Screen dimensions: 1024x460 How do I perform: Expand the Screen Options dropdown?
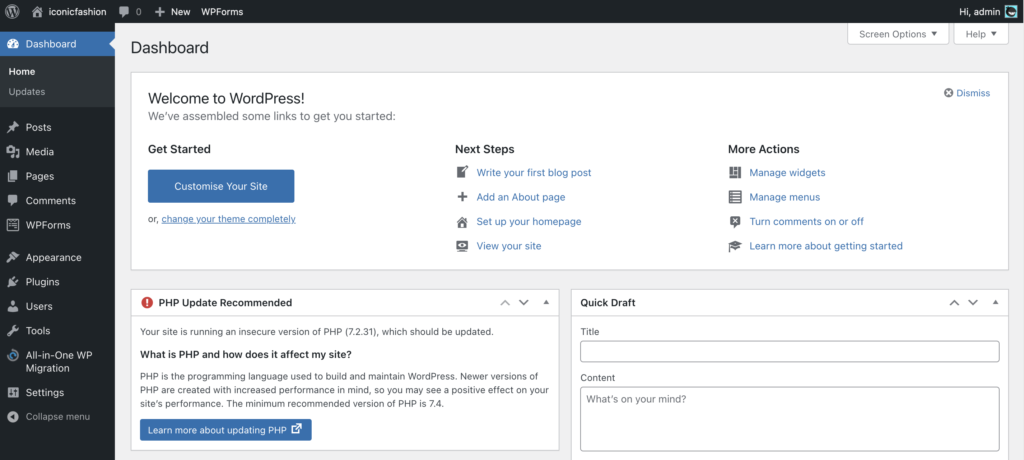click(x=897, y=34)
